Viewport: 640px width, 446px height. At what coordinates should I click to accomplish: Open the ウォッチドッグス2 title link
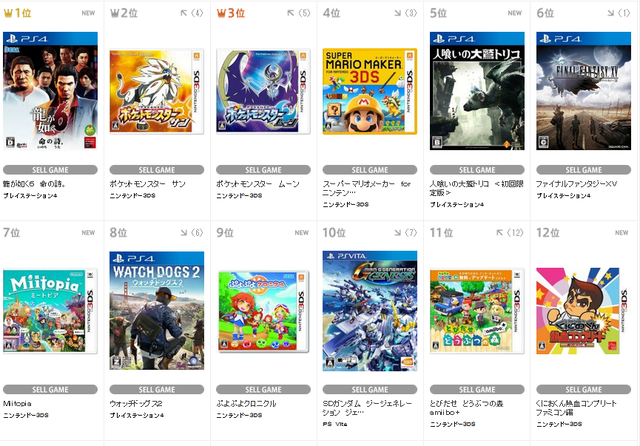coord(136,404)
